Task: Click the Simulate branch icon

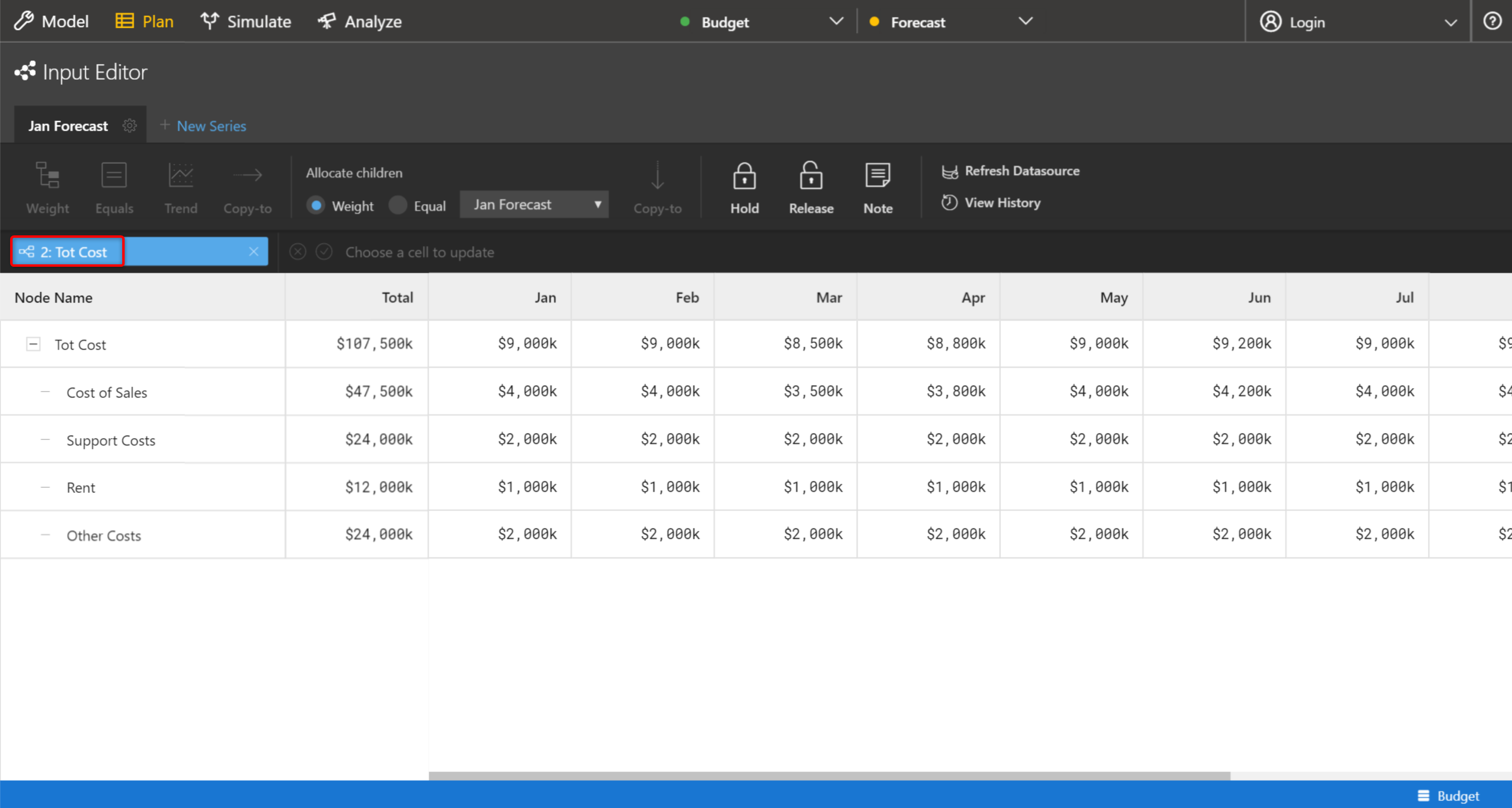Action: (x=210, y=21)
